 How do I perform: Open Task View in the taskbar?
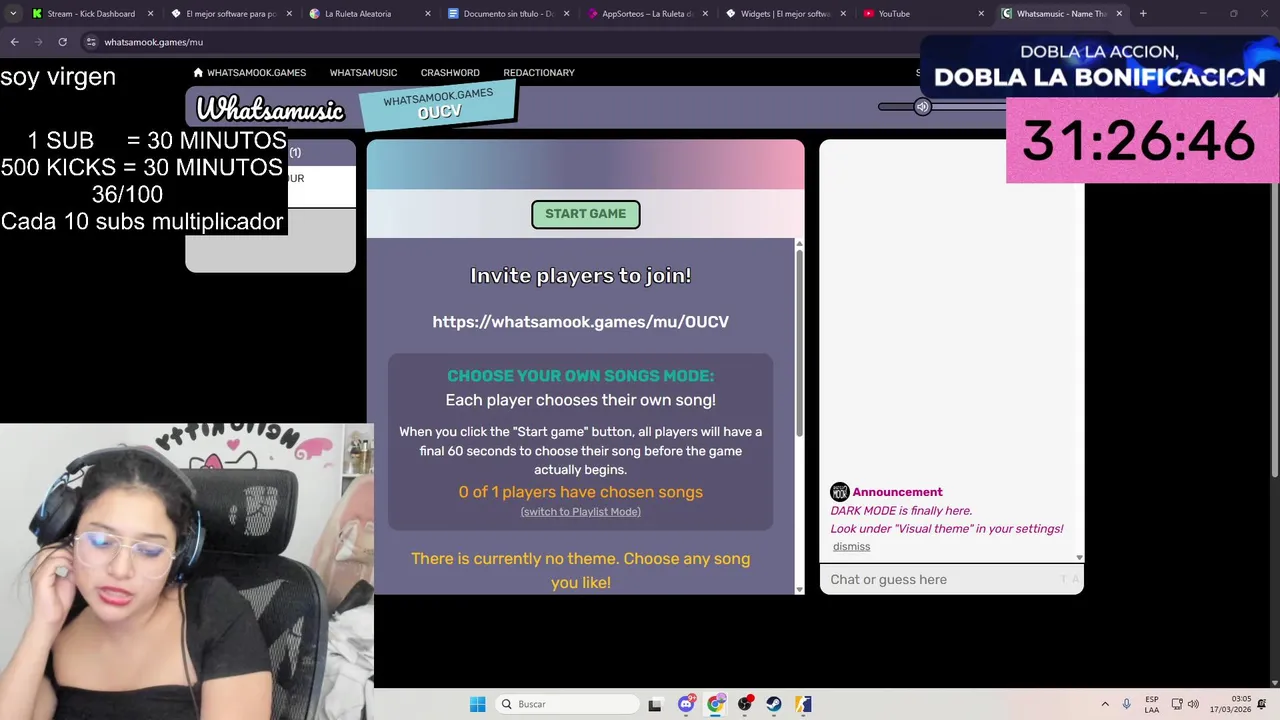click(x=655, y=705)
